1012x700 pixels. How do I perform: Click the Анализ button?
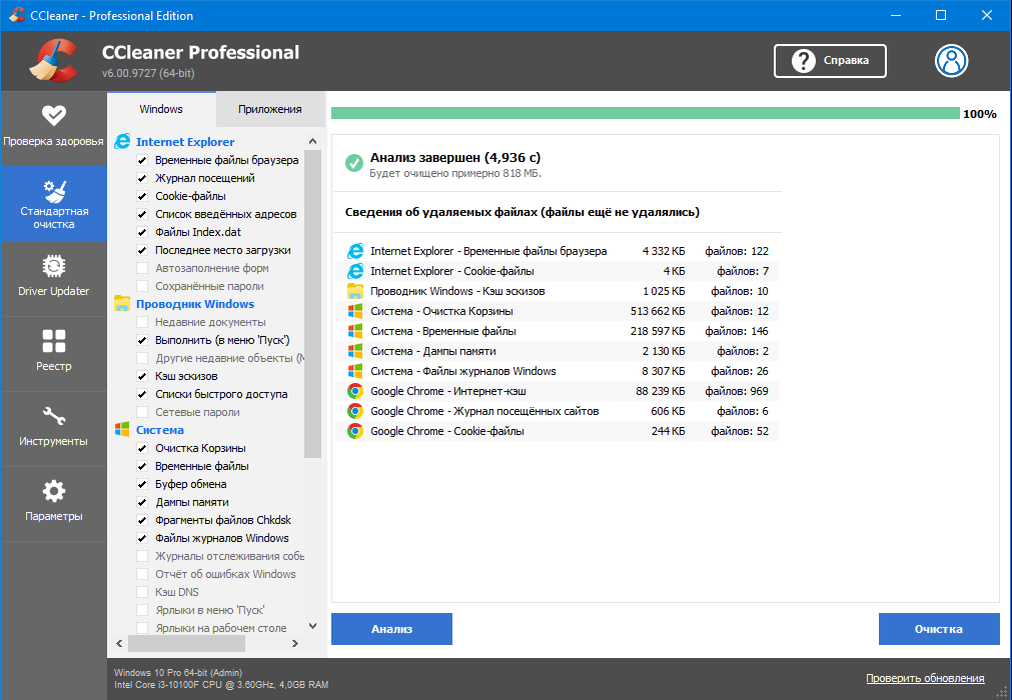click(x=392, y=629)
